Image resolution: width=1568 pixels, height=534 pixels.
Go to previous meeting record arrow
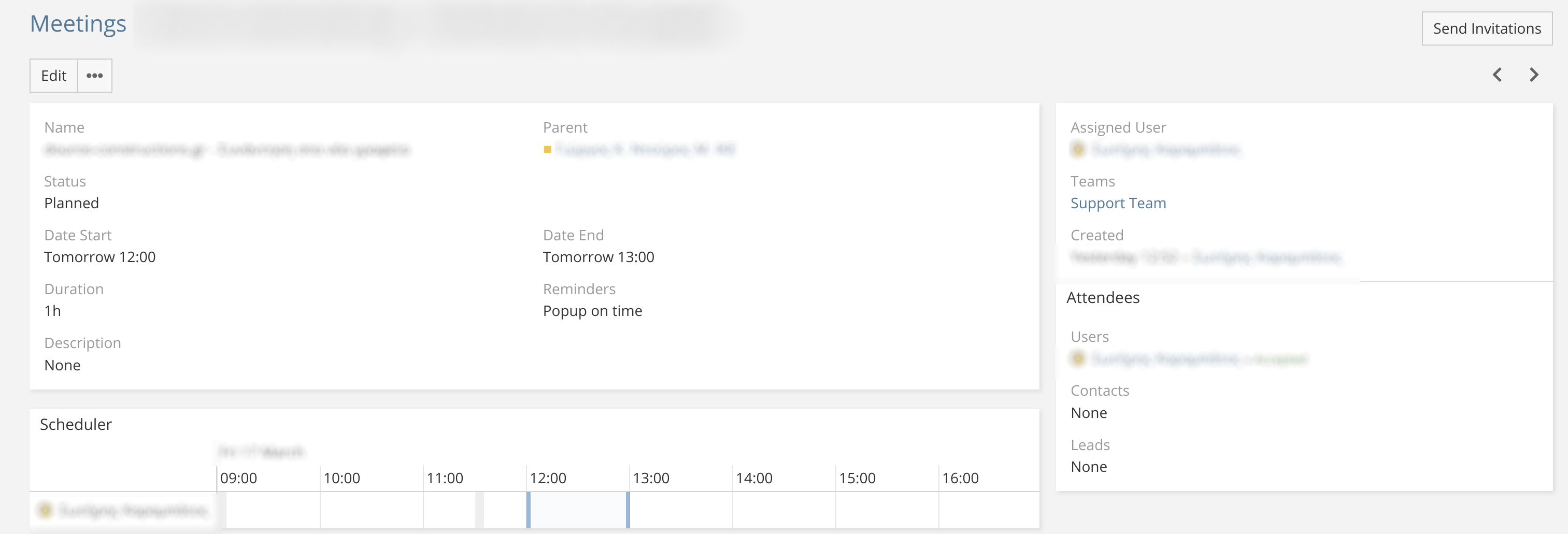click(x=1498, y=75)
